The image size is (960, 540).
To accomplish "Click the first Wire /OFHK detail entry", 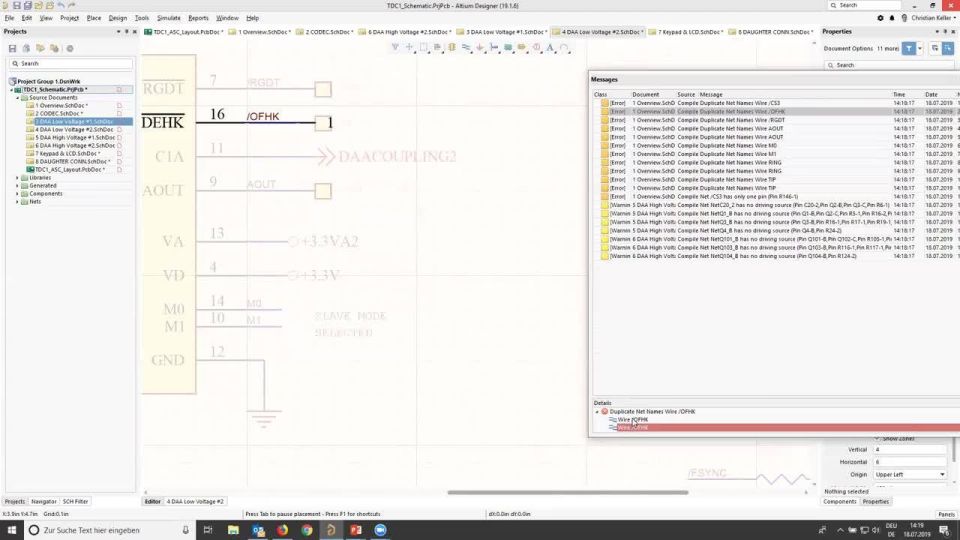I will point(632,420).
